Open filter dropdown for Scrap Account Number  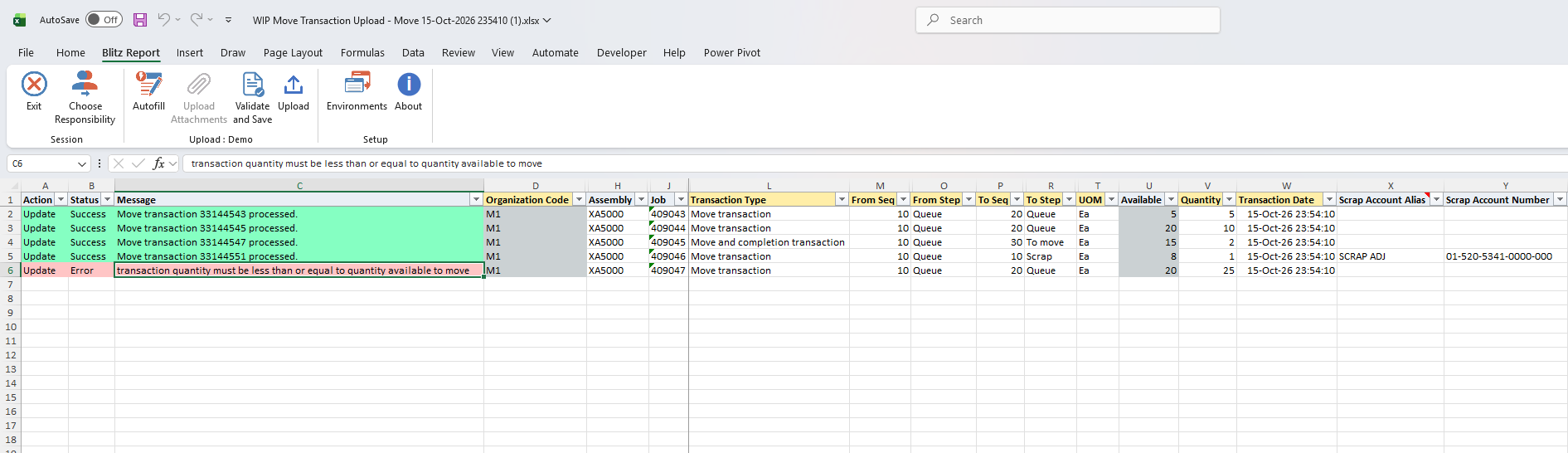coord(1560,200)
